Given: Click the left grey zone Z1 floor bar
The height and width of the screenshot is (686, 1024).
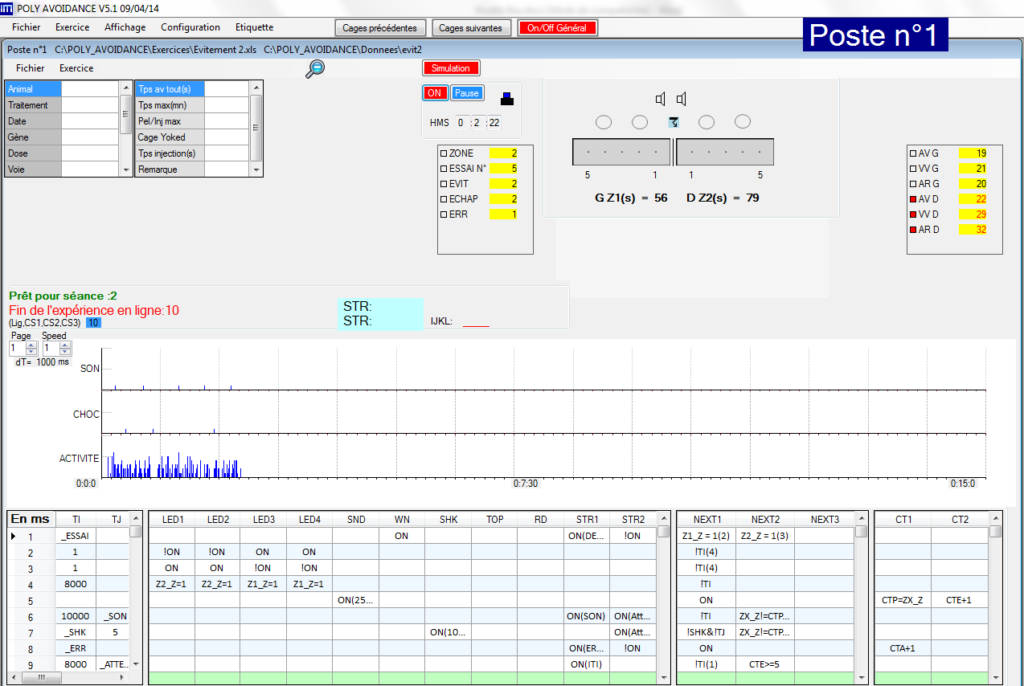Looking at the screenshot, I should click(x=621, y=152).
